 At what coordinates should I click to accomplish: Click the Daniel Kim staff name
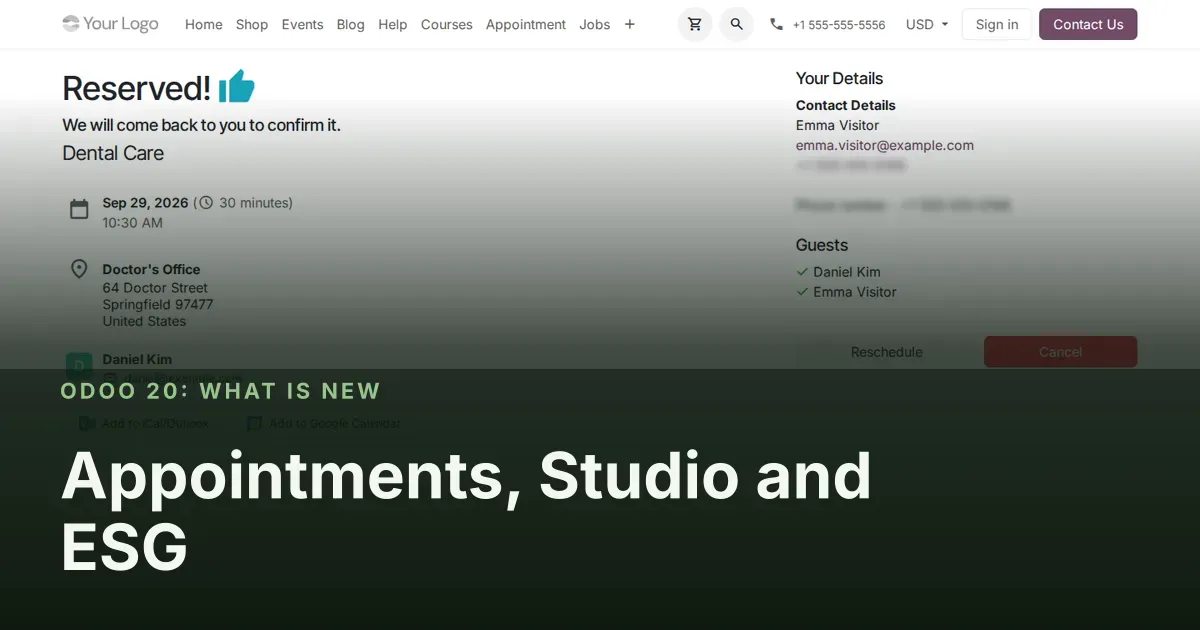point(137,359)
